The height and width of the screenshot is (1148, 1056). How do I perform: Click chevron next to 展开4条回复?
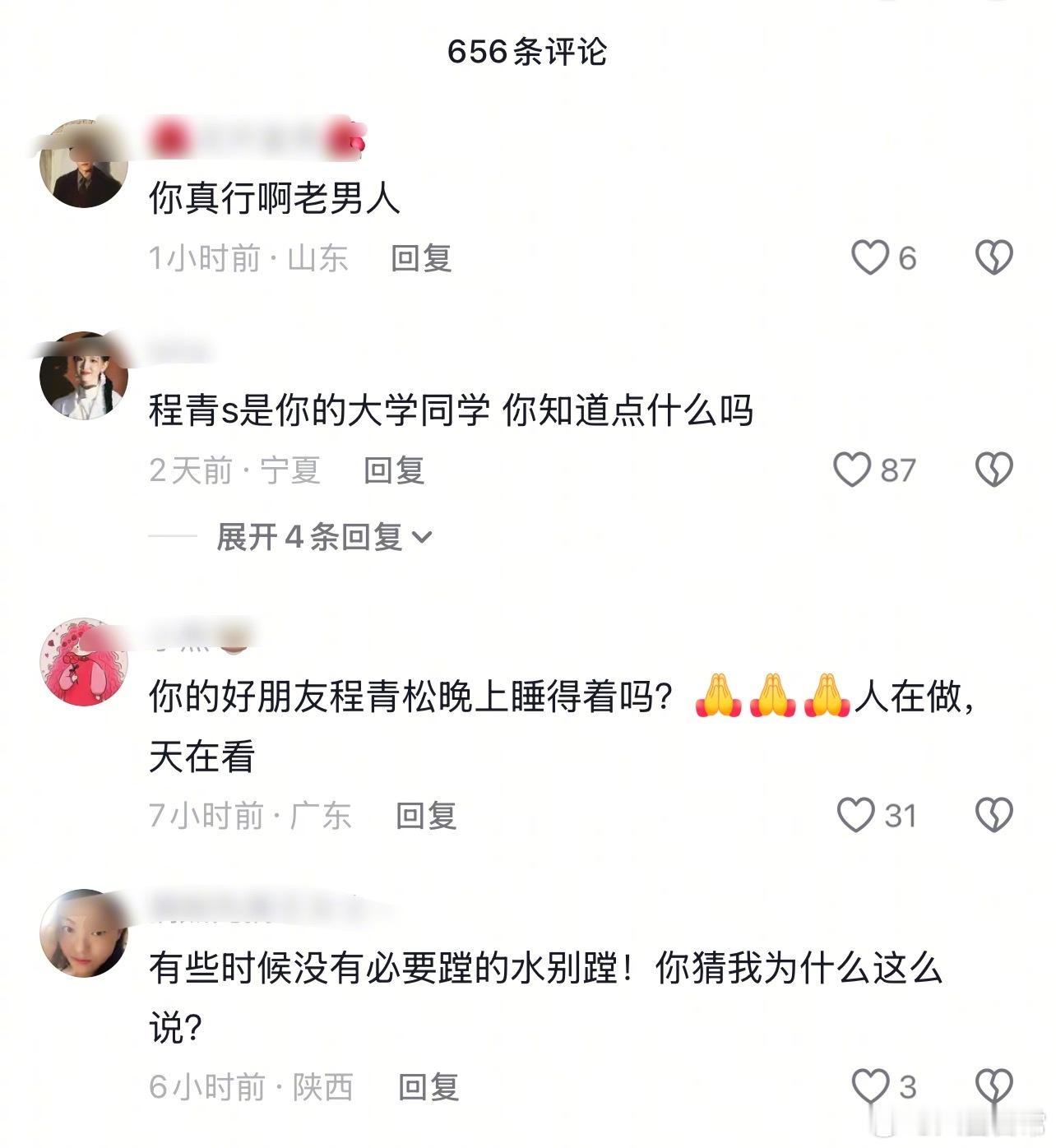click(421, 538)
